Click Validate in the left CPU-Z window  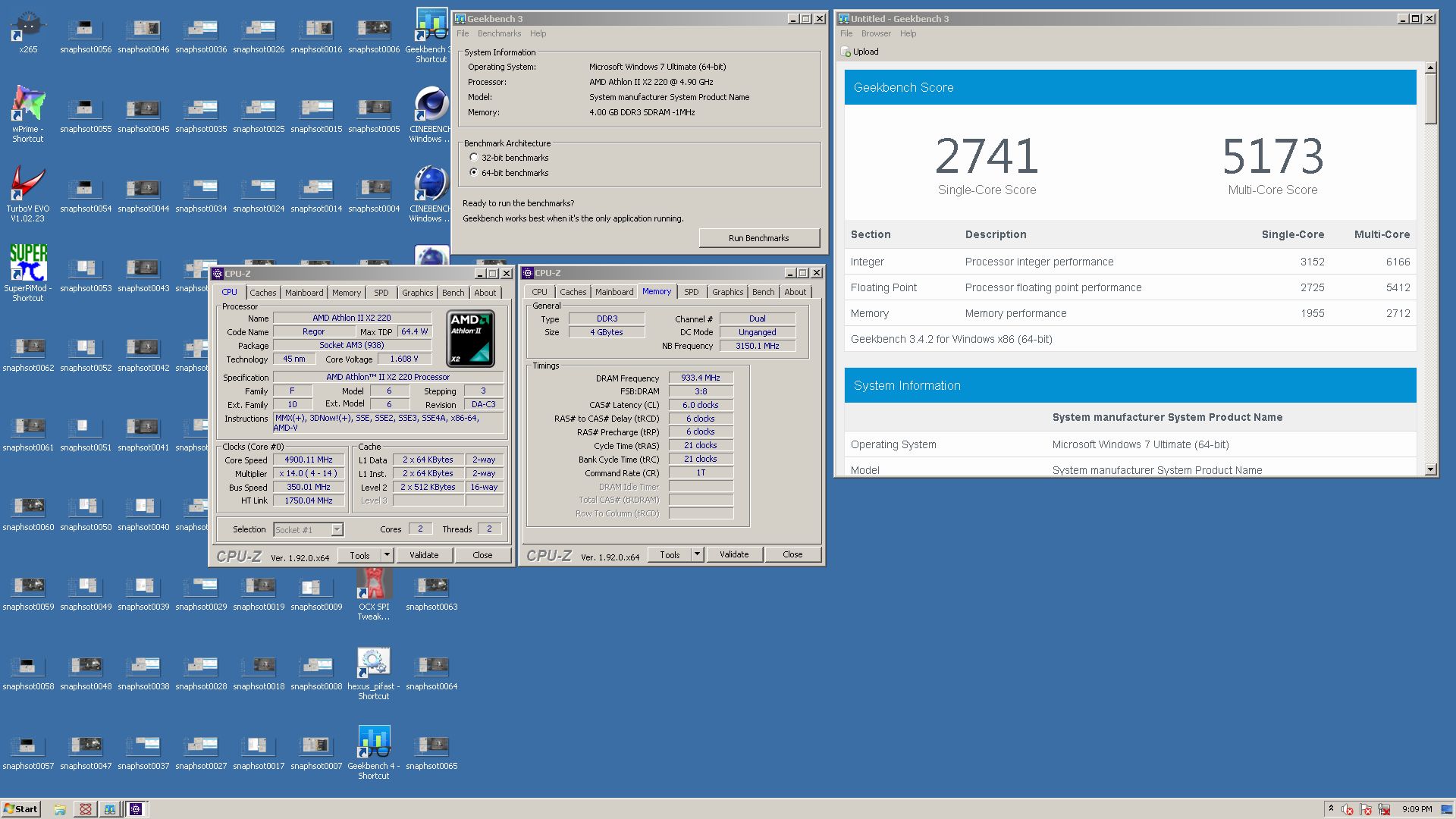point(424,555)
